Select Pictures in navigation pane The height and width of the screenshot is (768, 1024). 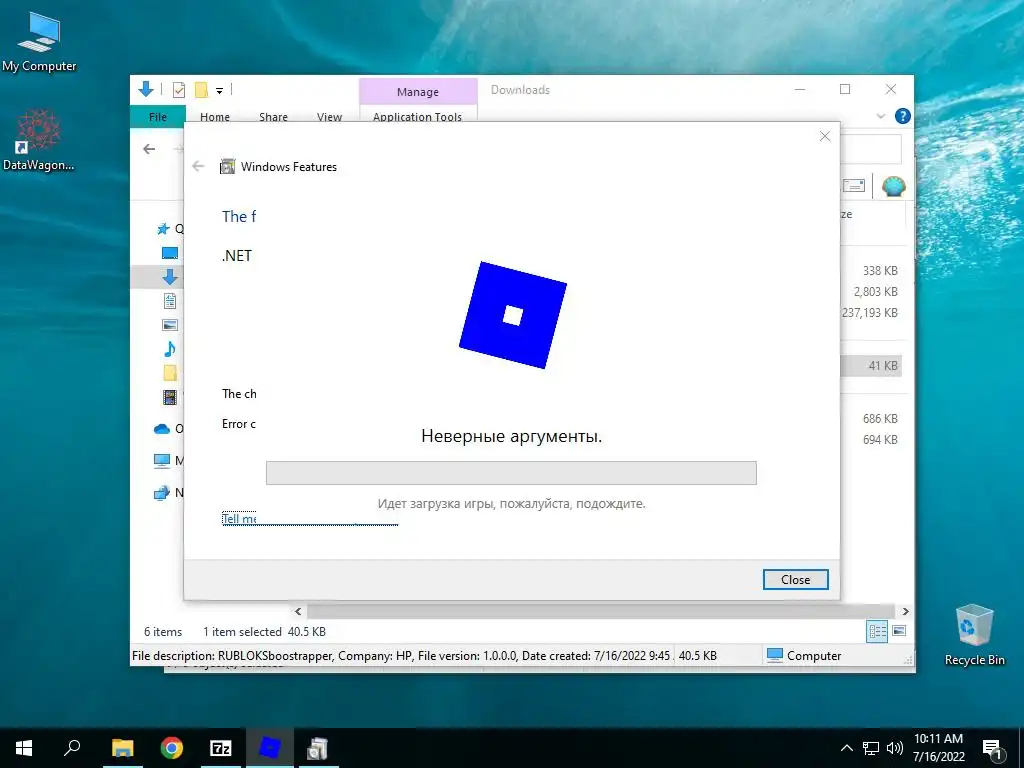coord(170,325)
